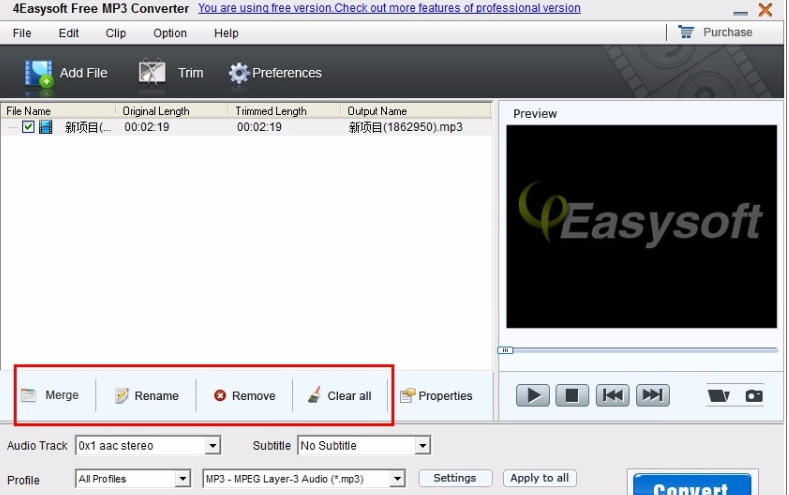Stop preview playback
The image size is (789, 495).
point(572,395)
